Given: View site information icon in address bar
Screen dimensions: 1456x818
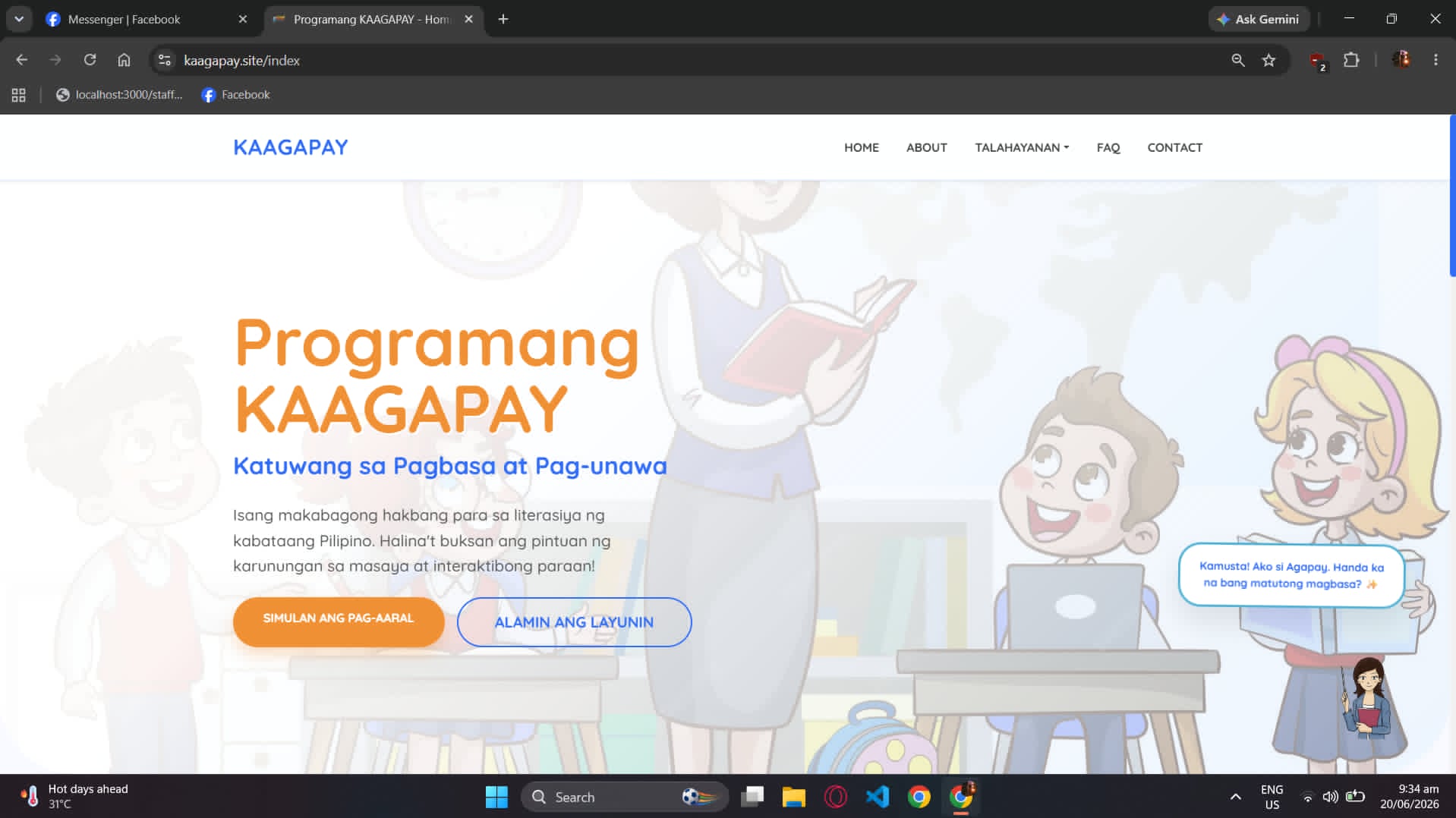Looking at the screenshot, I should click(164, 60).
